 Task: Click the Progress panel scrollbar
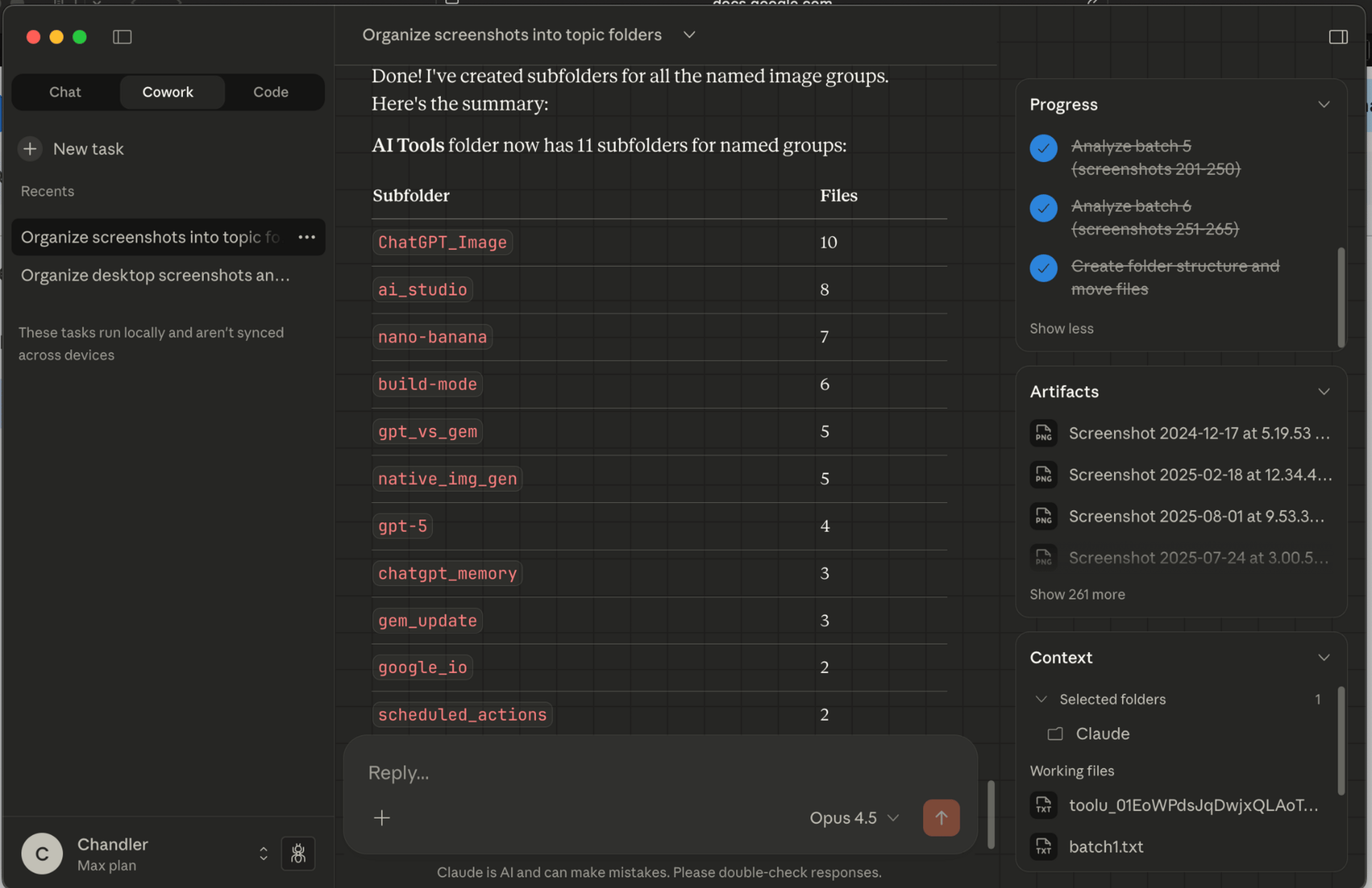[1341, 296]
